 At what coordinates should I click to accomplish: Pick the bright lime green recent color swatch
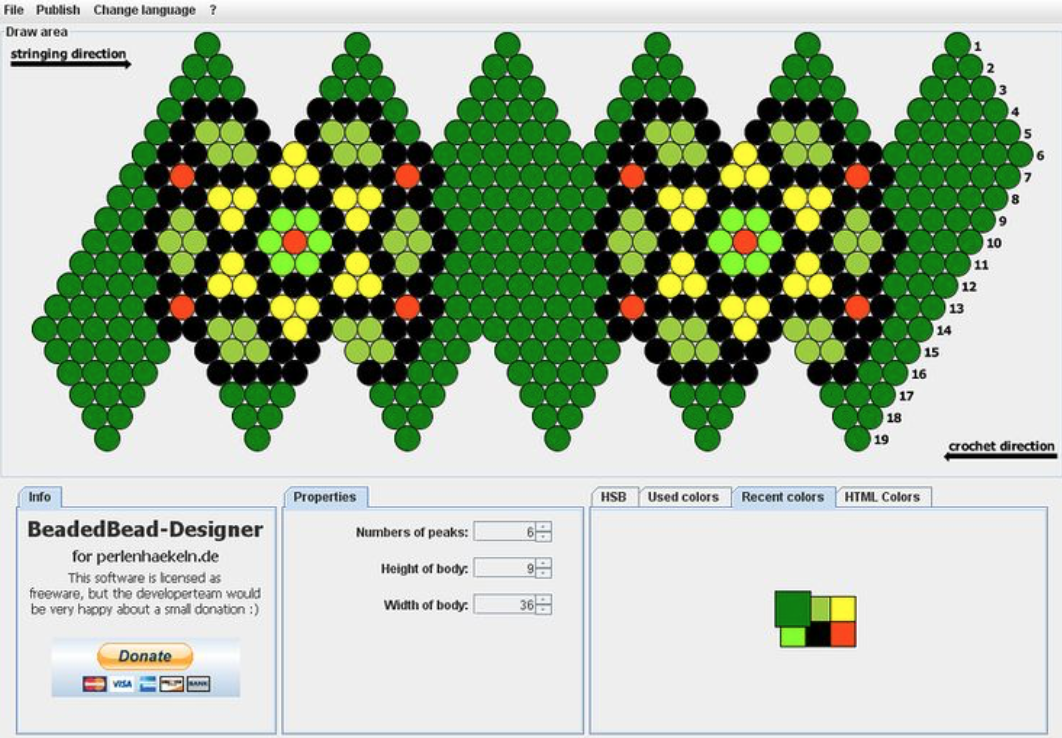click(x=793, y=636)
